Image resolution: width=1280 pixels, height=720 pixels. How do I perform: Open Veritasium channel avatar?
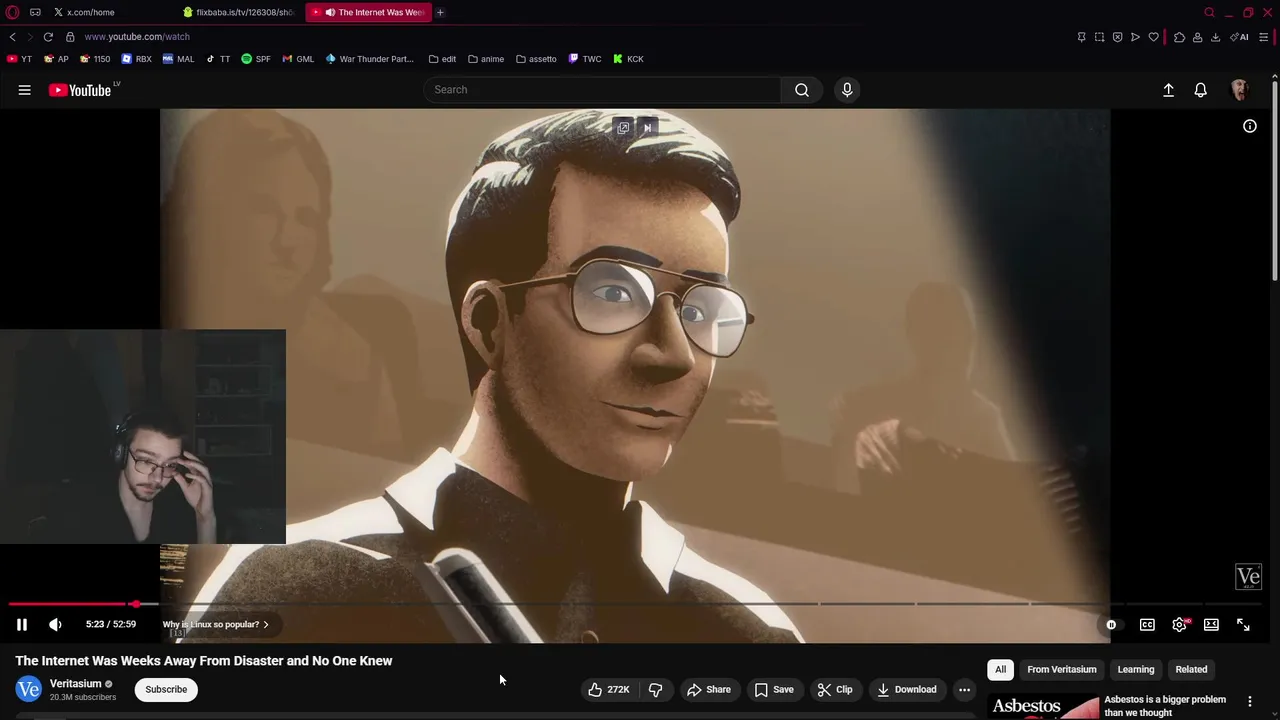point(28,689)
